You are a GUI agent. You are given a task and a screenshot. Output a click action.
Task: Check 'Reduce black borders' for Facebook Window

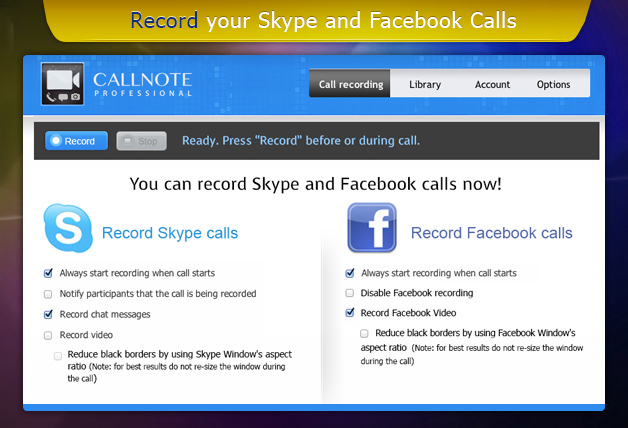pyautogui.click(x=364, y=333)
